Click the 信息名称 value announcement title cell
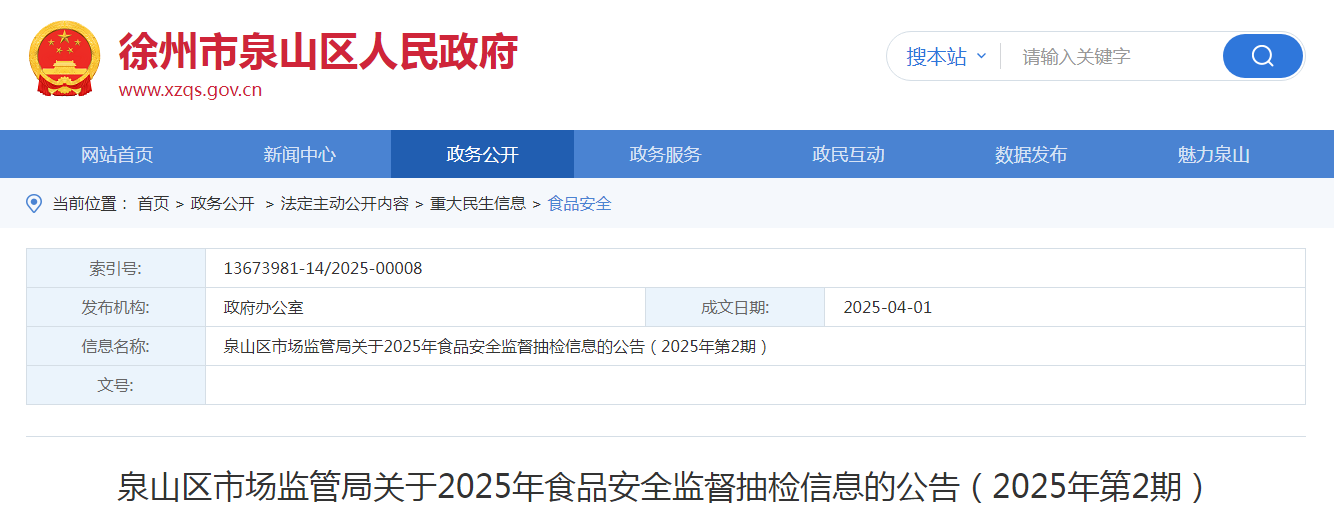Viewport: 1334px width, 515px height. [x=755, y=346]
